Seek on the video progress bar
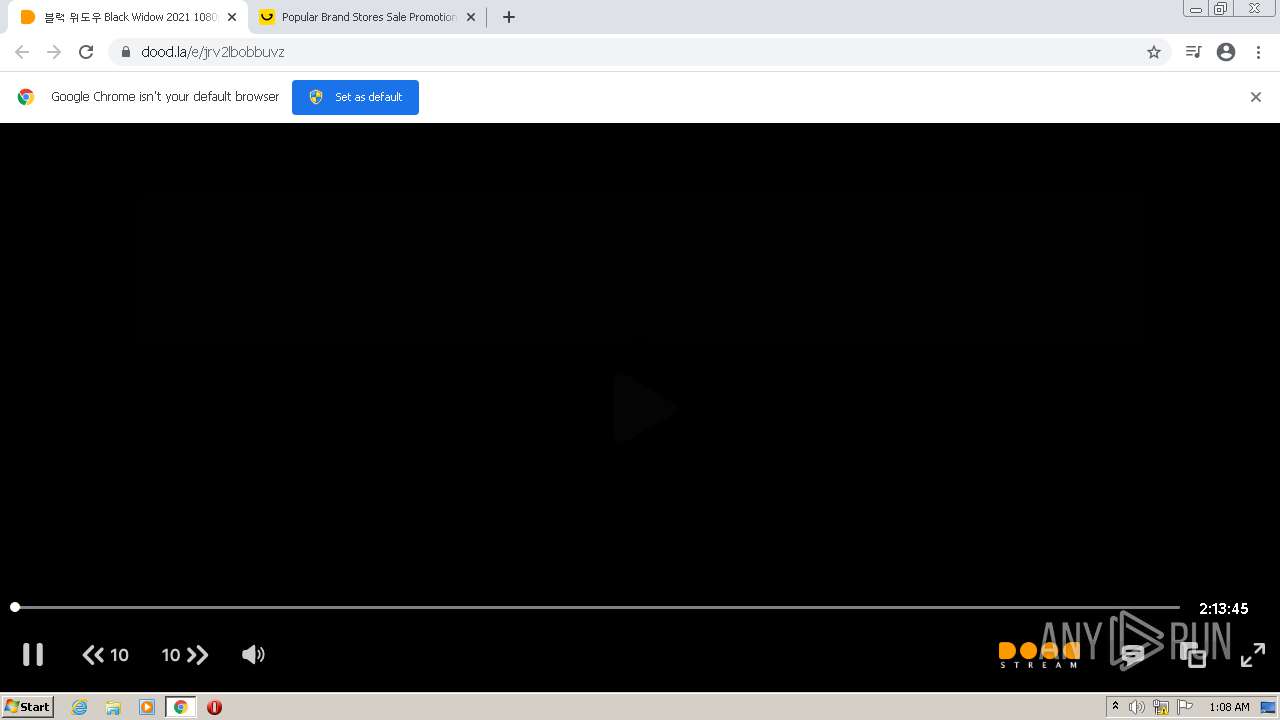This screenshot has width=1280, height=720. point(597,607)
